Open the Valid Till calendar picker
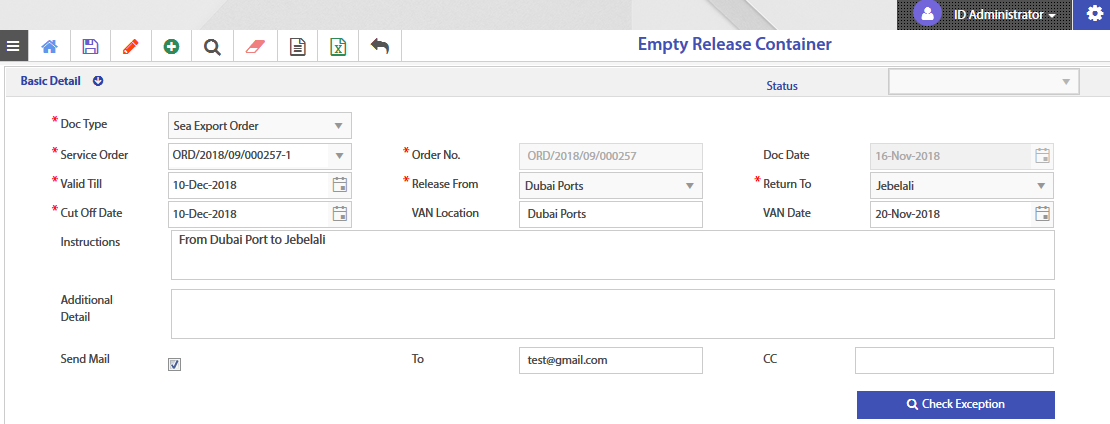This screenshot has width=1110, height=424. (339, 185)
